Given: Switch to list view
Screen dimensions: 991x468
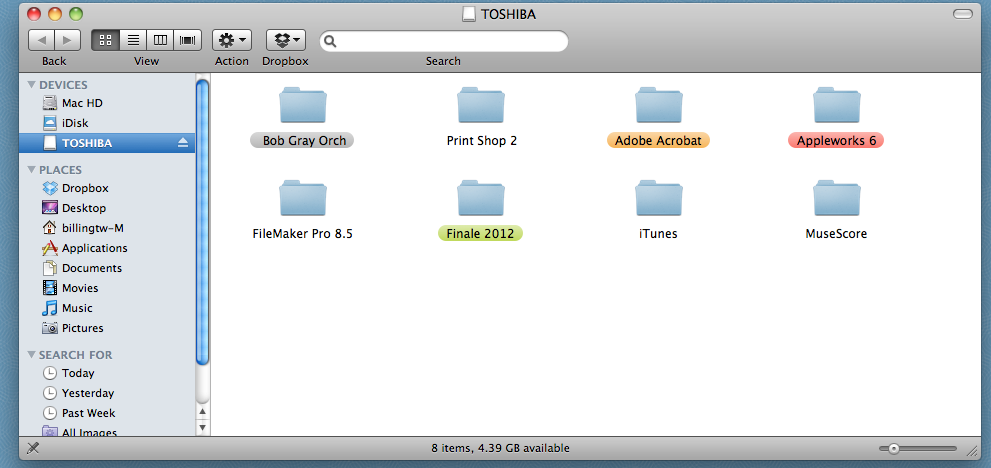Looking at the screenshot, I should pyautogui.click(x=133, y=40).
